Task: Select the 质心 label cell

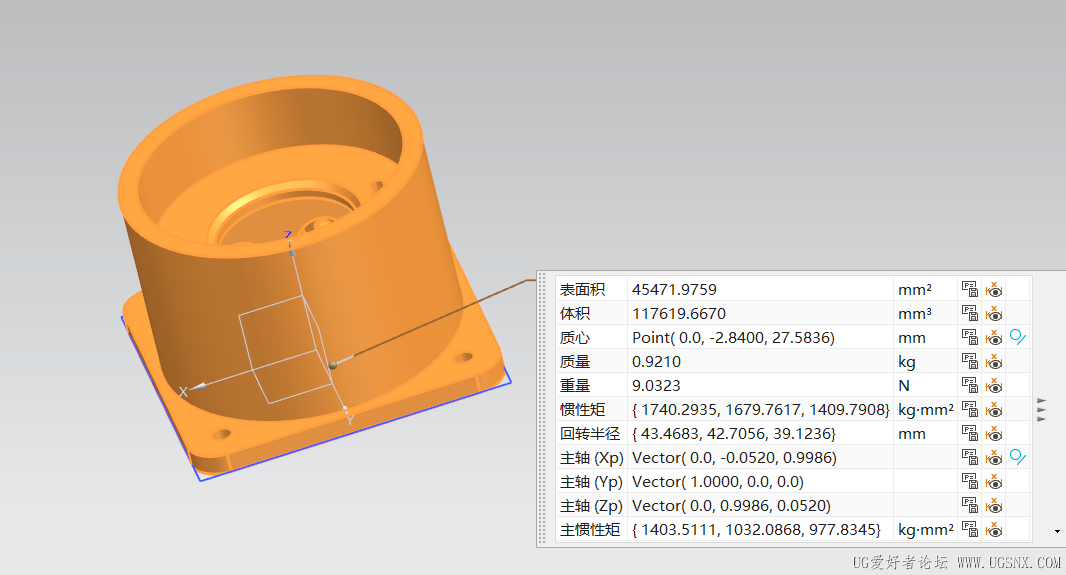Action: tap(591, 337)
